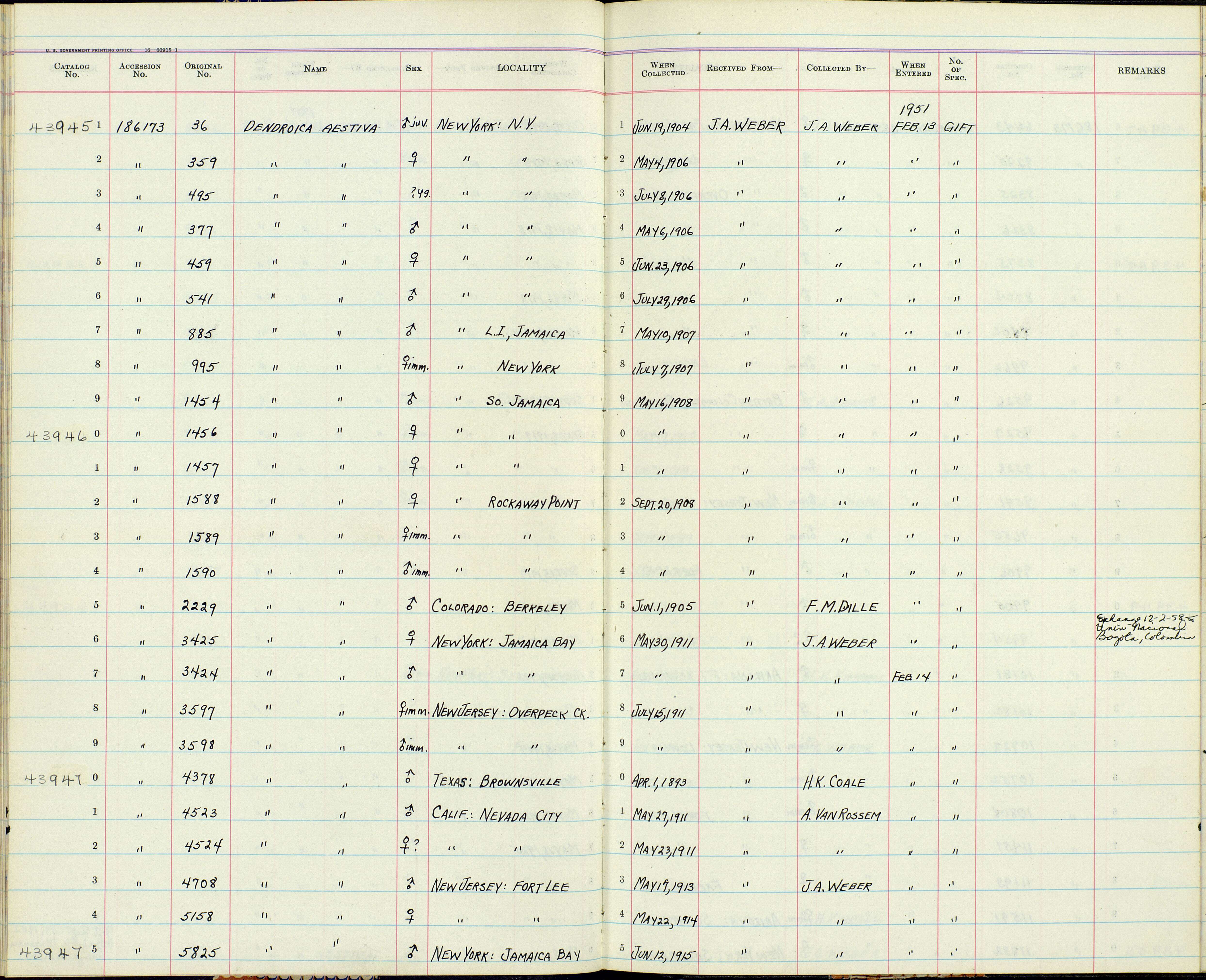The width and height of the screenshot is (1206, 980).
Task: Click locality 'L.I., Jamaica'
Action: tap(525, 333)
